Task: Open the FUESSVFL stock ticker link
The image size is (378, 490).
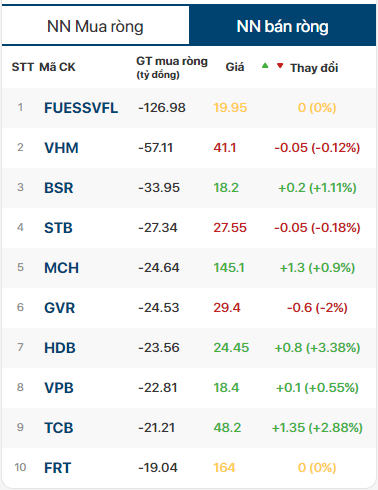Action: (81, 108)
